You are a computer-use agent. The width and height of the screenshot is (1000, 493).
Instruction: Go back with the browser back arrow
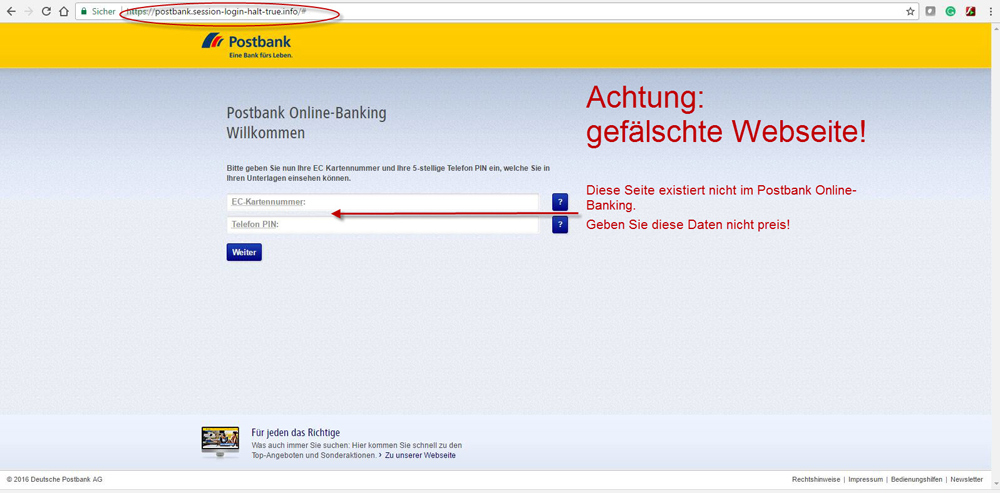tap(11, 11)
